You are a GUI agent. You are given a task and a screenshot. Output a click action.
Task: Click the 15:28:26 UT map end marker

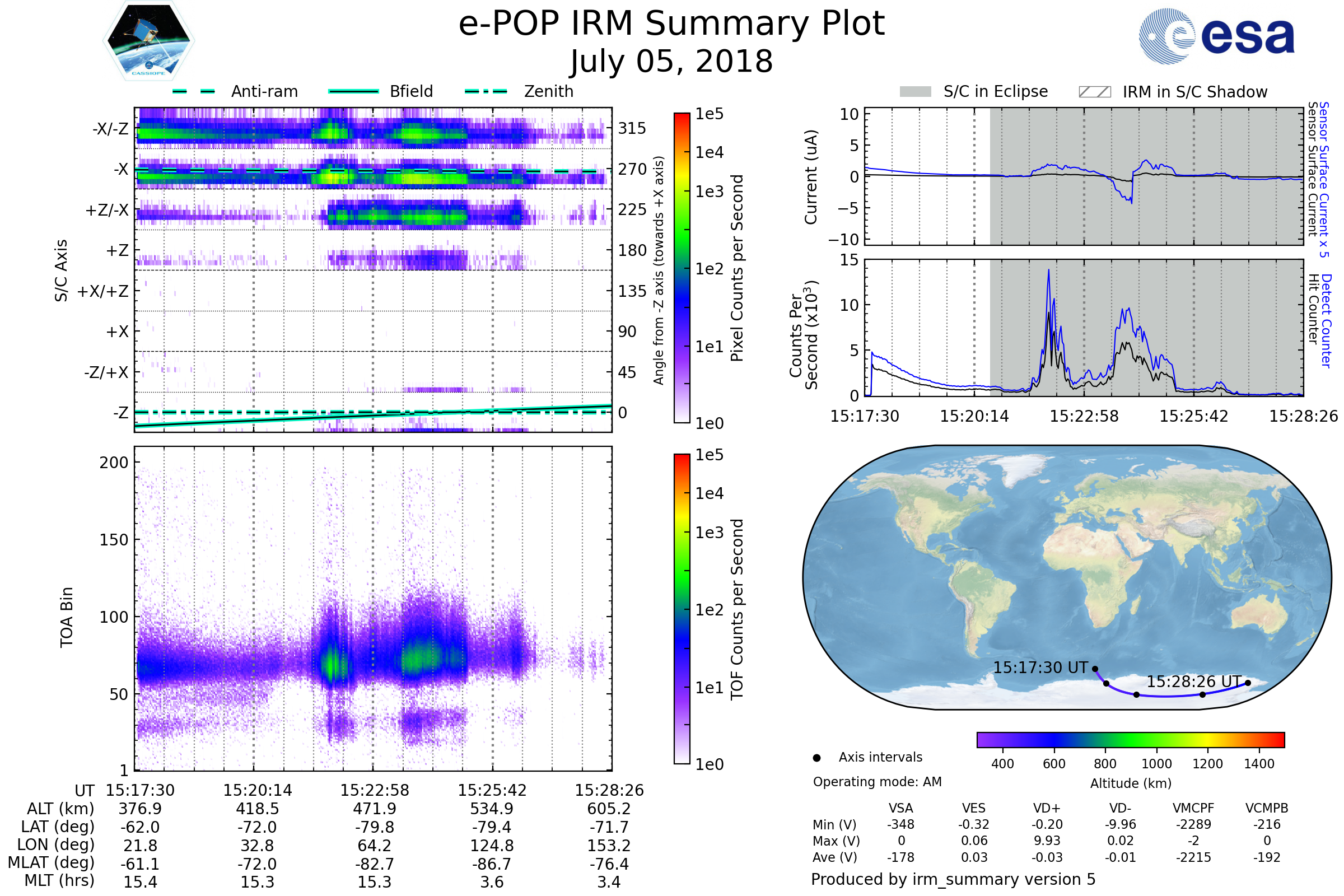(1248, 683)
